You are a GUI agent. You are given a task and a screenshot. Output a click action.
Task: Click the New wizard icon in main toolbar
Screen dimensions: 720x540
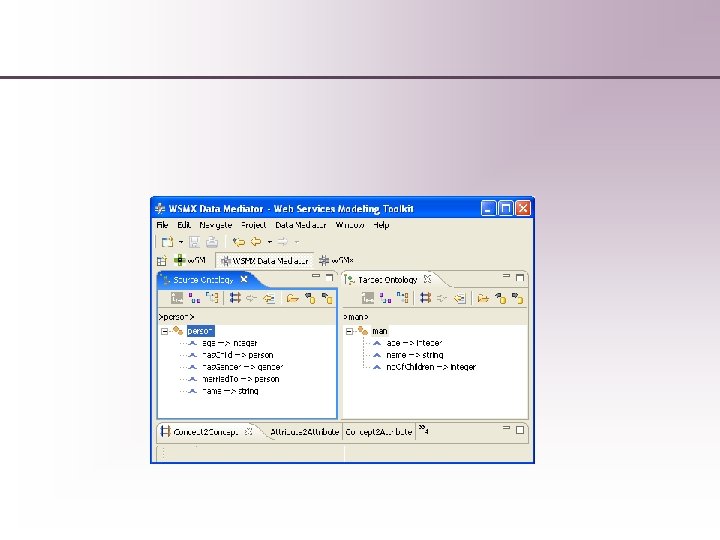point(168,242)
